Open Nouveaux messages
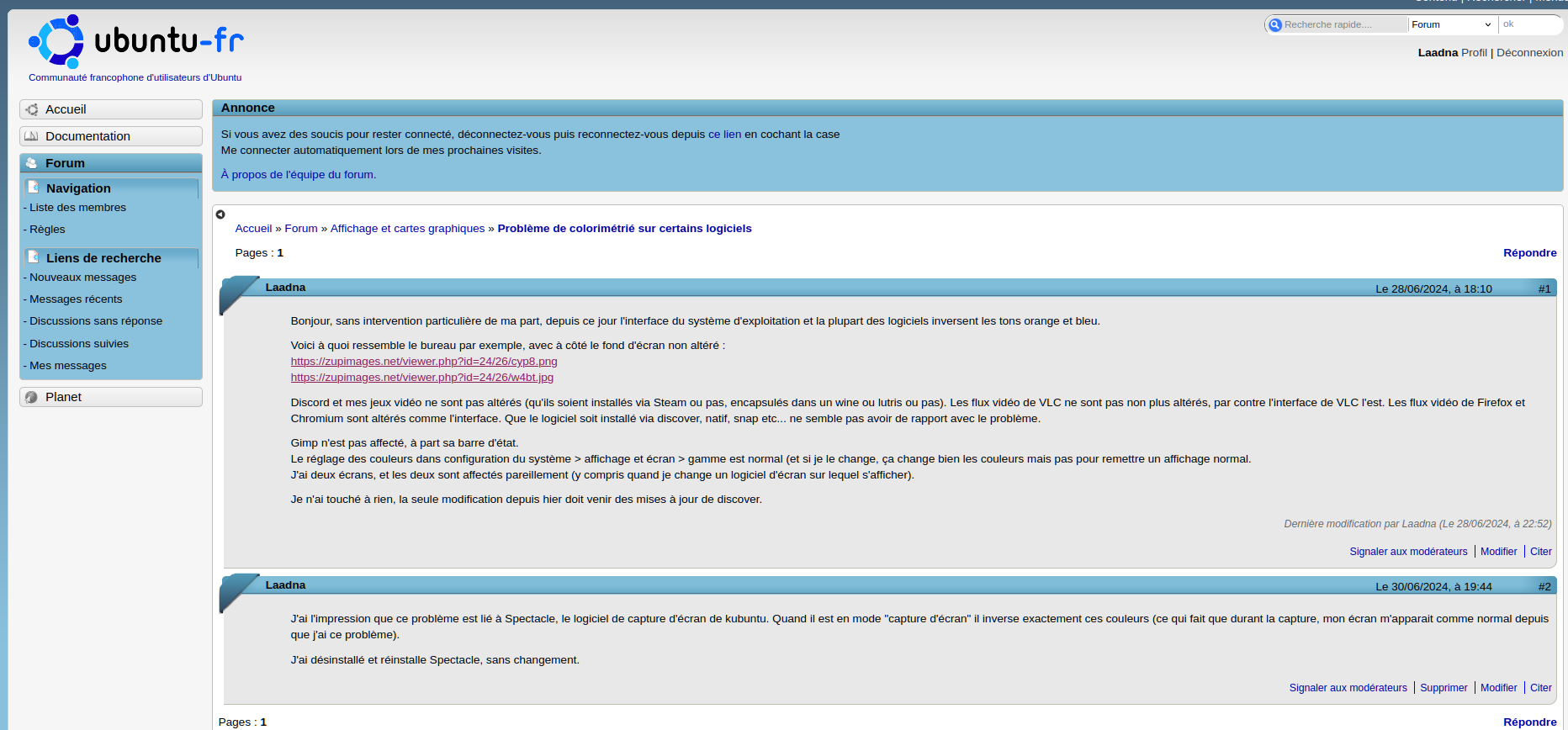 pyautogui.click(x=82, y=278)
